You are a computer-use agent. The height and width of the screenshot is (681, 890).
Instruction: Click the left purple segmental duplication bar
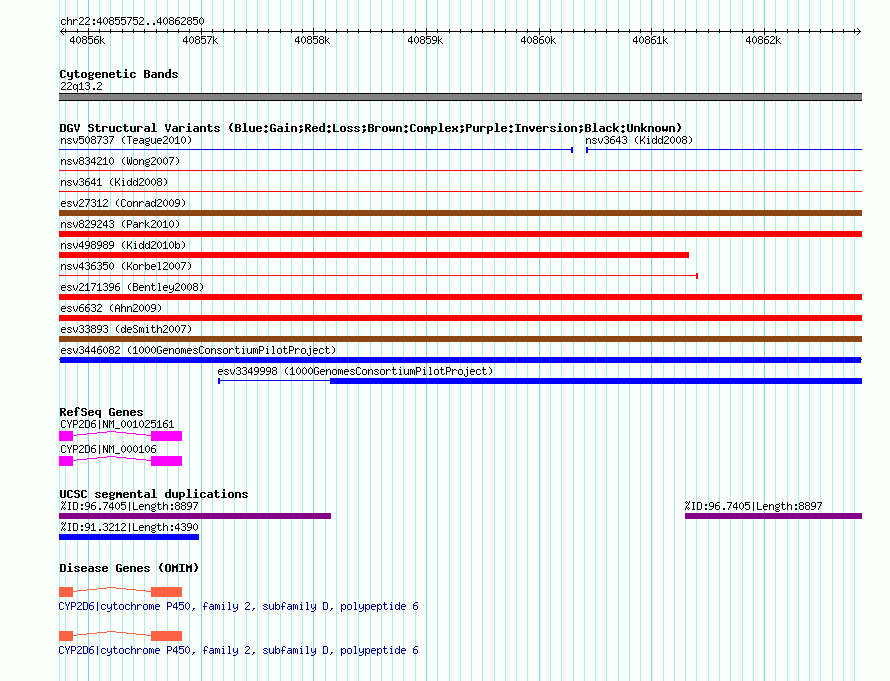pyautogui.click(x=195, y=516)
